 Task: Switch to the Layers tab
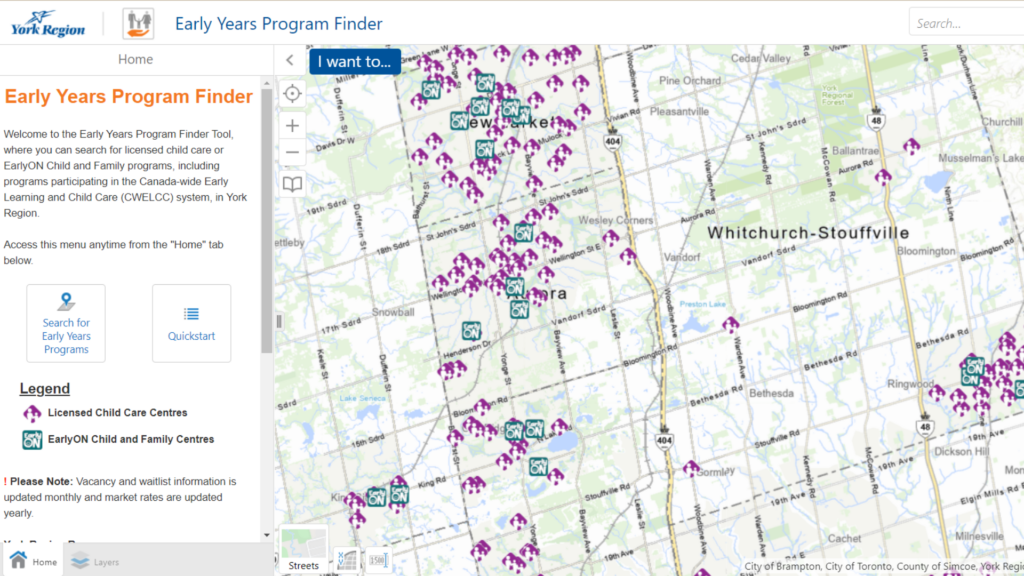click(x=94, y=562)
